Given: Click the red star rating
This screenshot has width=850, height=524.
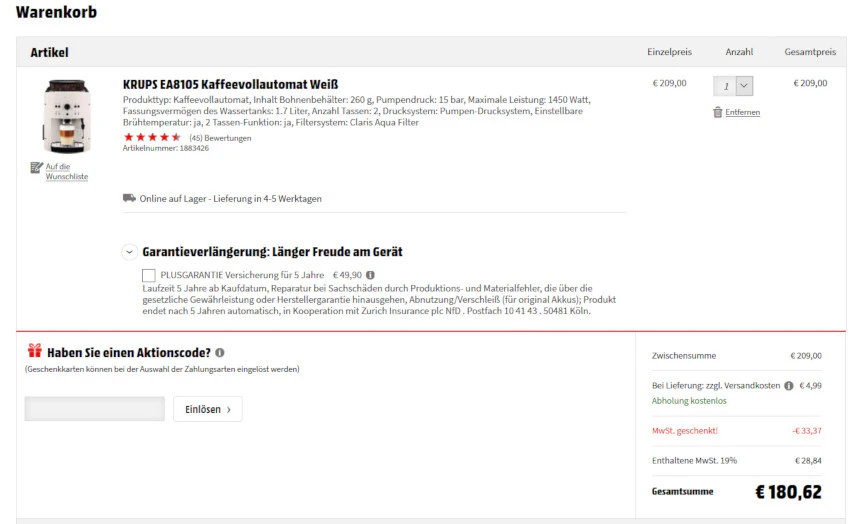Looking at the screenshot, I should pos(152,138).
